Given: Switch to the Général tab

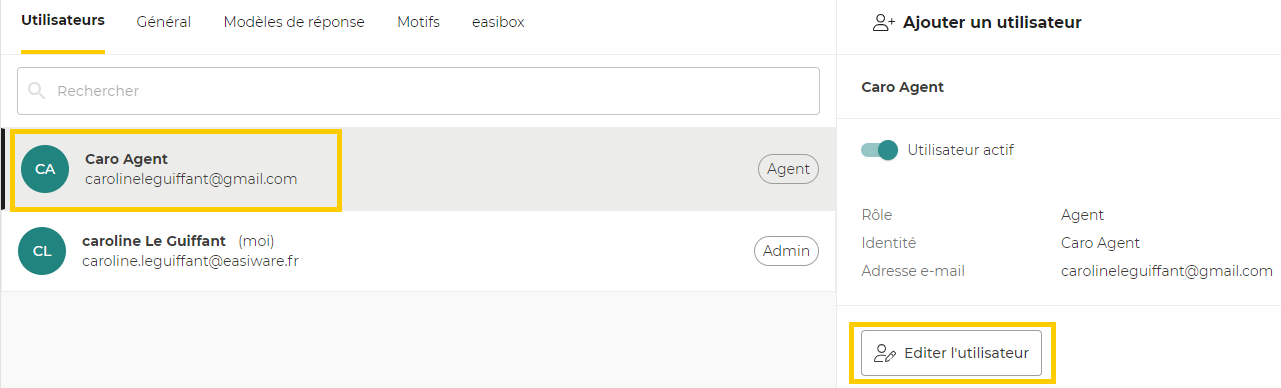Looking at the screenshot, I should 164,22.
